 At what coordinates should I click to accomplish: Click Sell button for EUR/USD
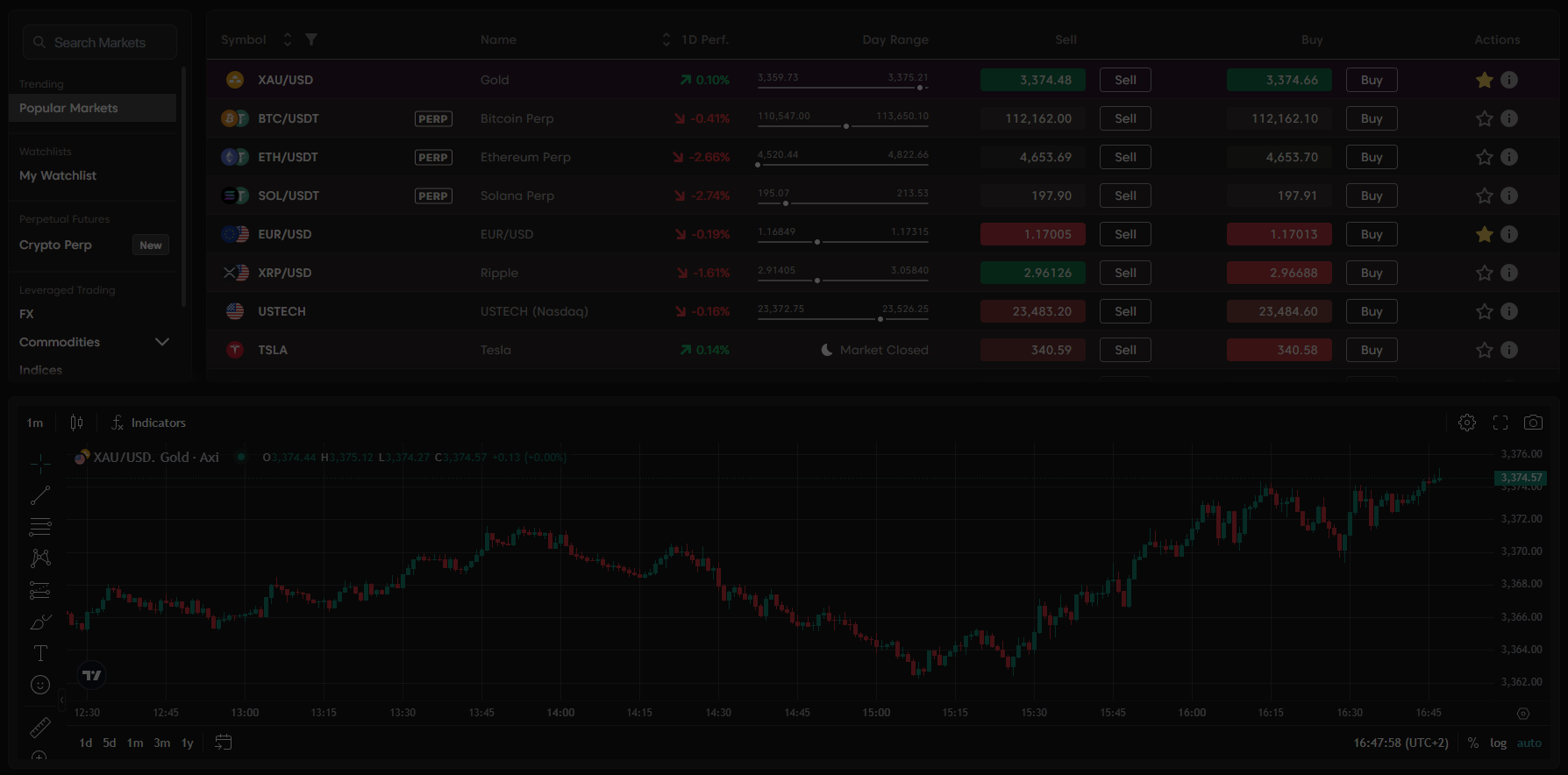click(1125, 234)
